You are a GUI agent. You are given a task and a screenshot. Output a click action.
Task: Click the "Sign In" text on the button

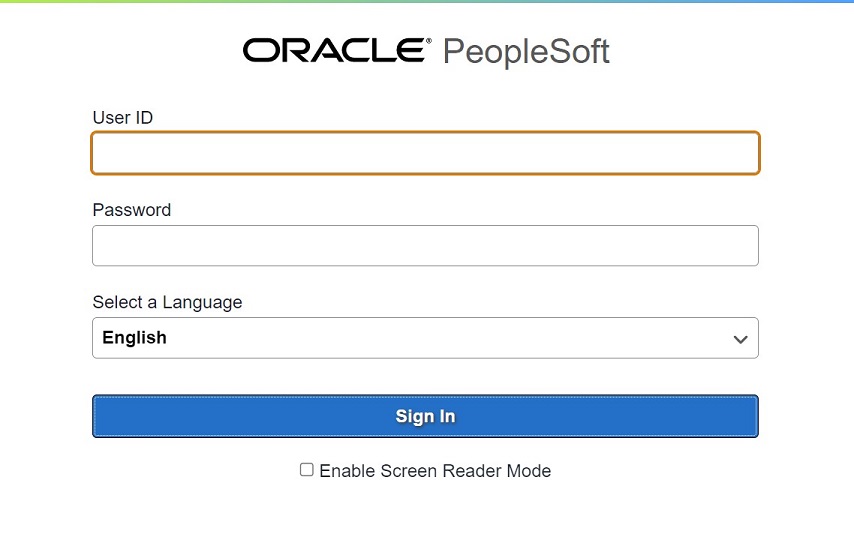click(425, 417)
